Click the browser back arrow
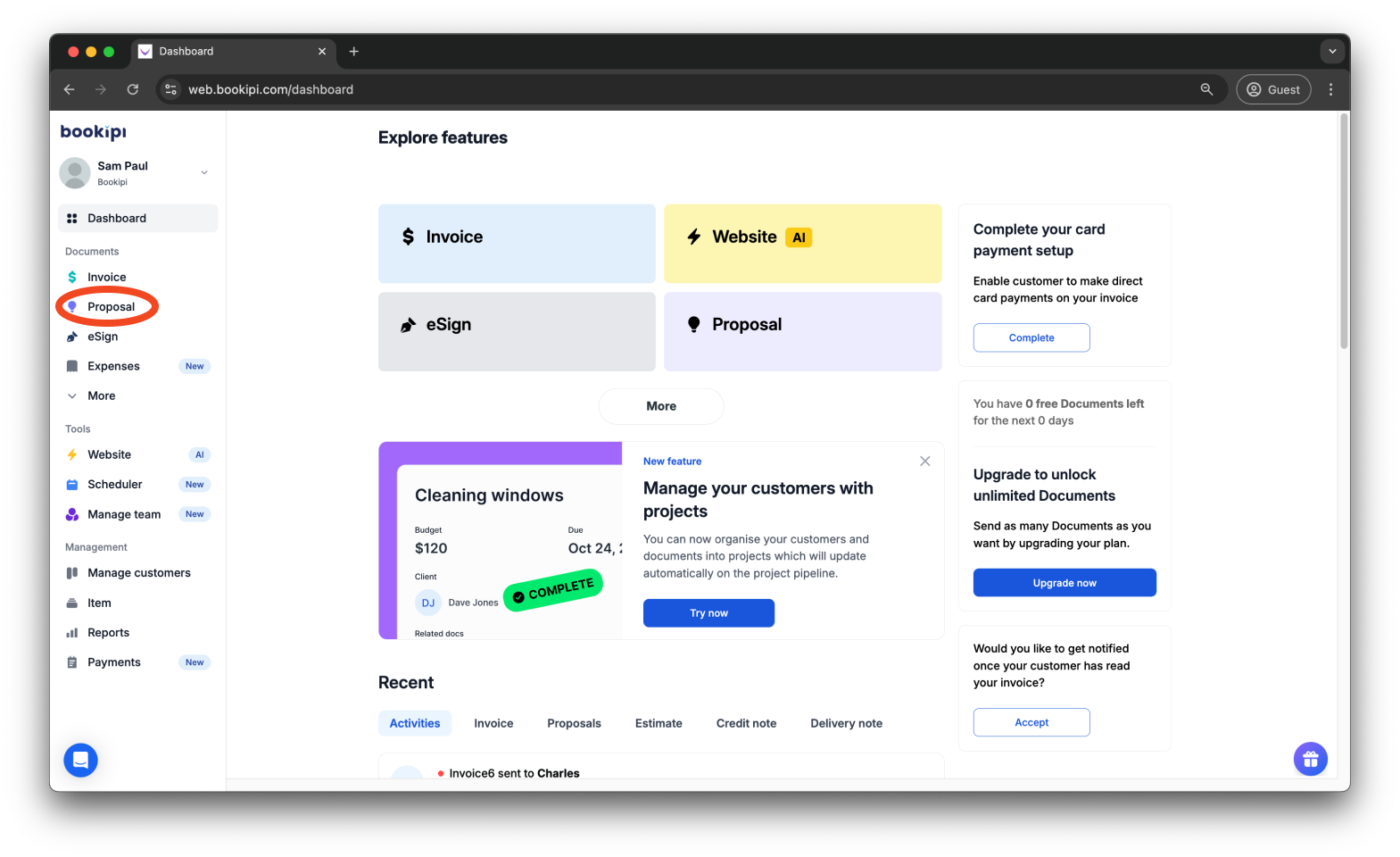The image size is (1400, 857). tap(70, 89)
